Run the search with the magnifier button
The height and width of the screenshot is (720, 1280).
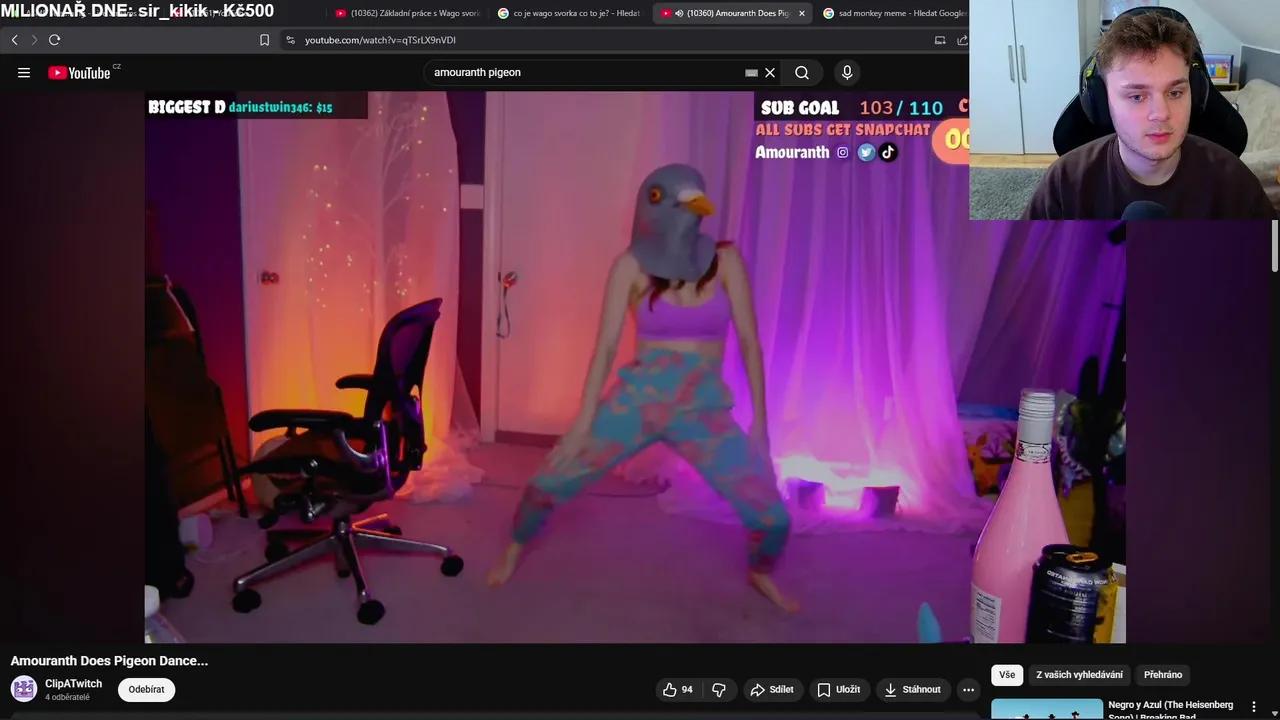802,72
